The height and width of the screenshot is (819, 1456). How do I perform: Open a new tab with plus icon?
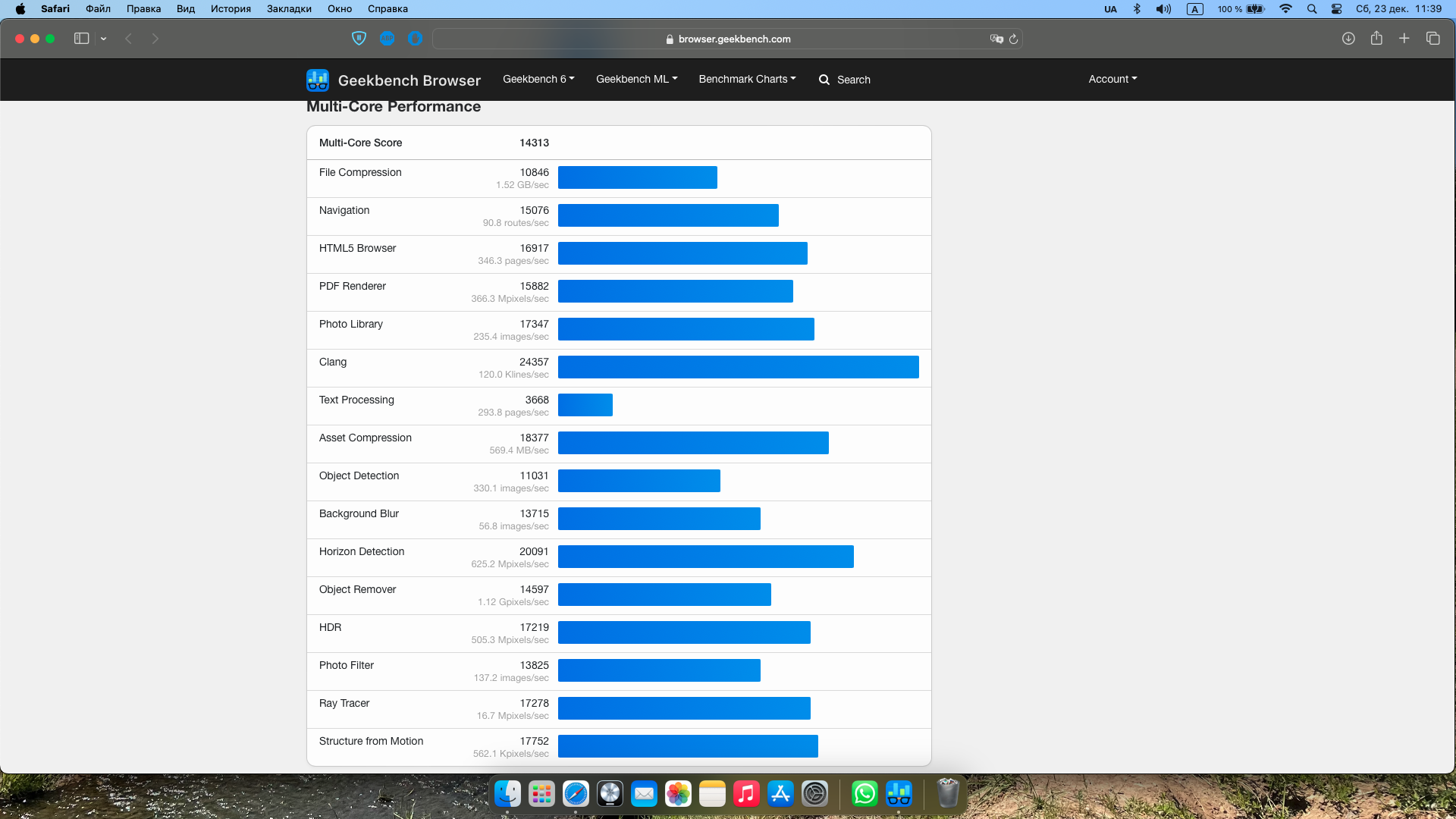(x=1404, y=39)
